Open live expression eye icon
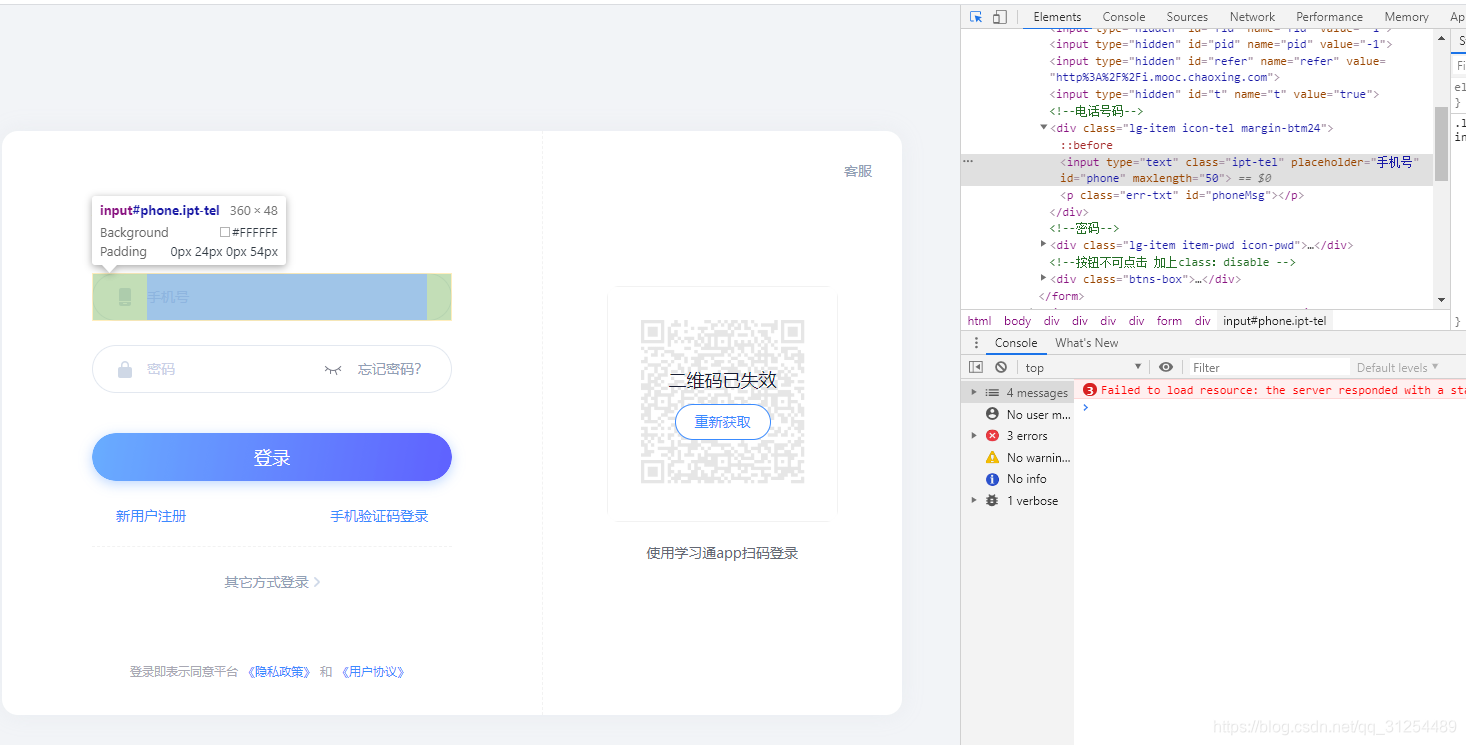1466x745 pixels. click(x=1166, y=367)
